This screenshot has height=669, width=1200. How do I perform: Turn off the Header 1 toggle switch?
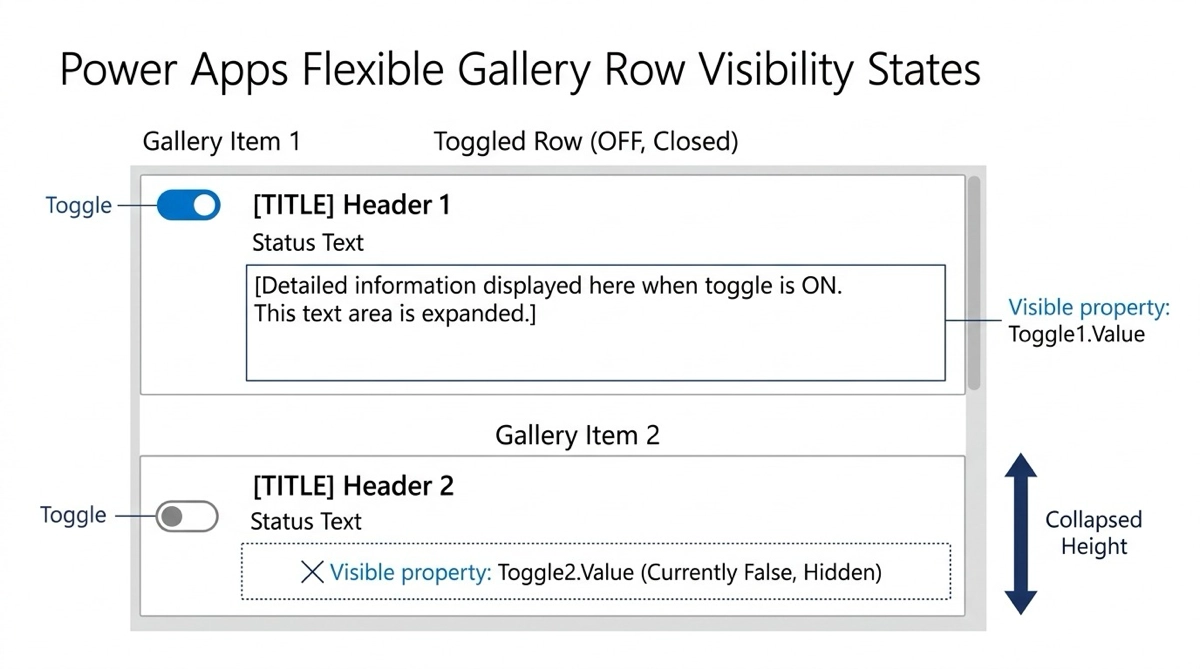click(x=188, y=206)
